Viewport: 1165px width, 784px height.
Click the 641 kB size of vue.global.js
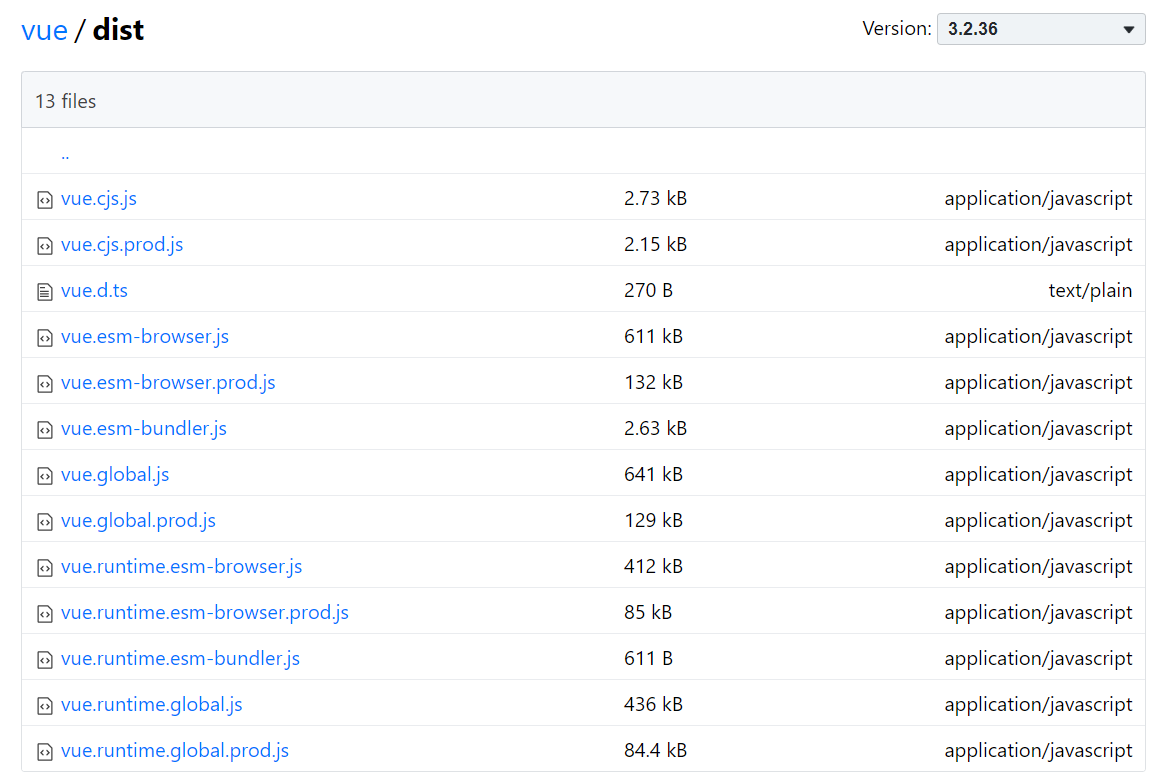point(653,475)
